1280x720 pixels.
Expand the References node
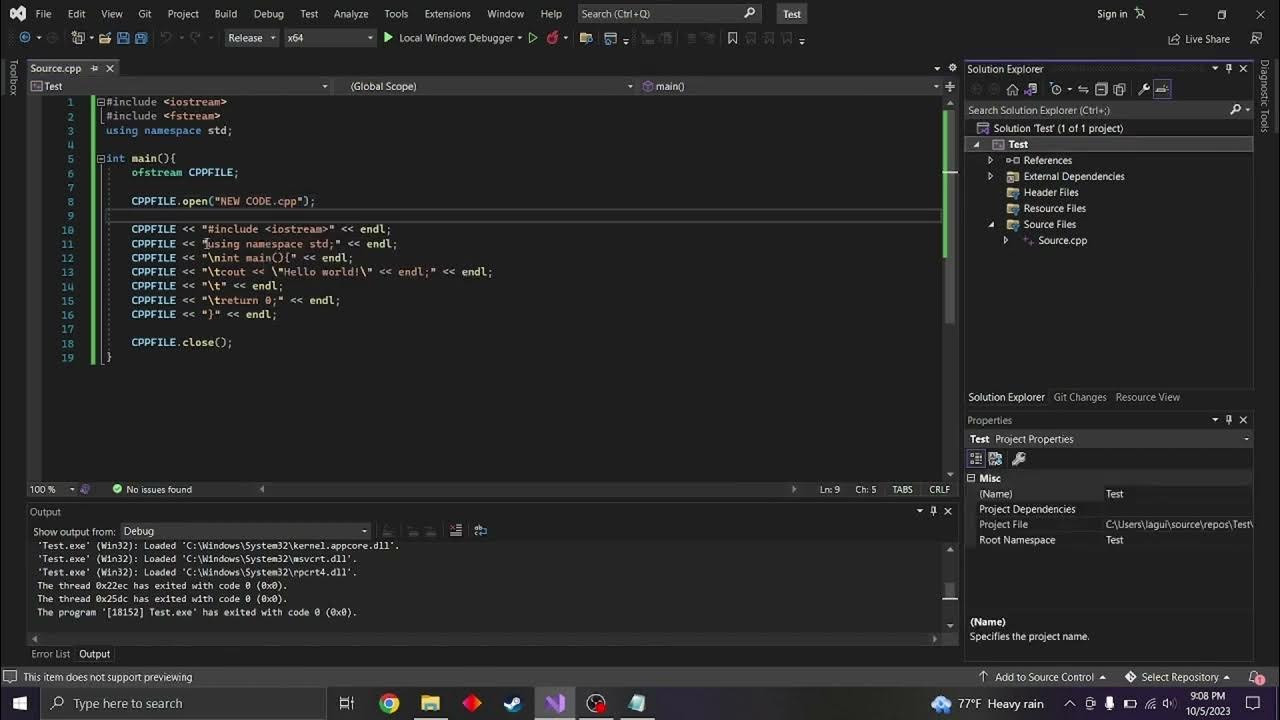point(991,160)
